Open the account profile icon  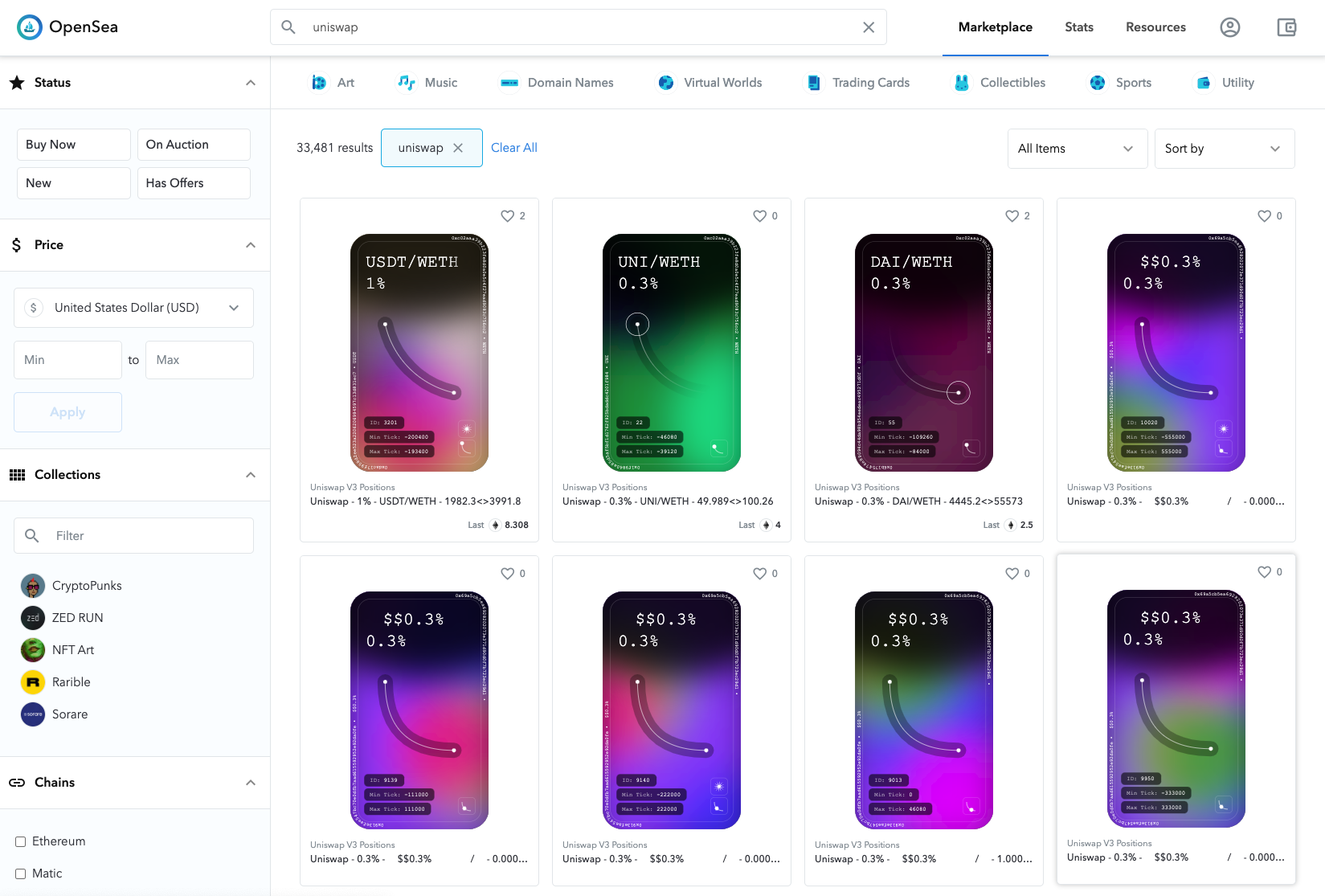click(1229, 27)
